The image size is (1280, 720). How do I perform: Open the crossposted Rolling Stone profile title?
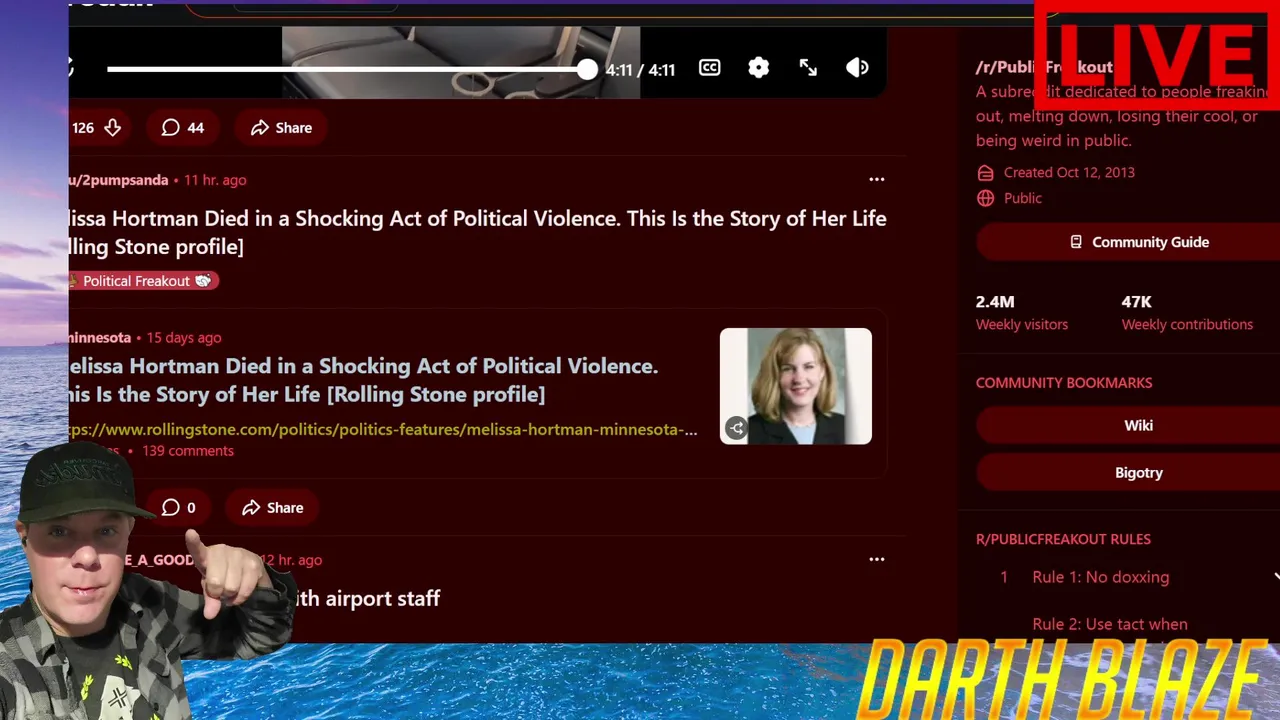coord(364,380)
